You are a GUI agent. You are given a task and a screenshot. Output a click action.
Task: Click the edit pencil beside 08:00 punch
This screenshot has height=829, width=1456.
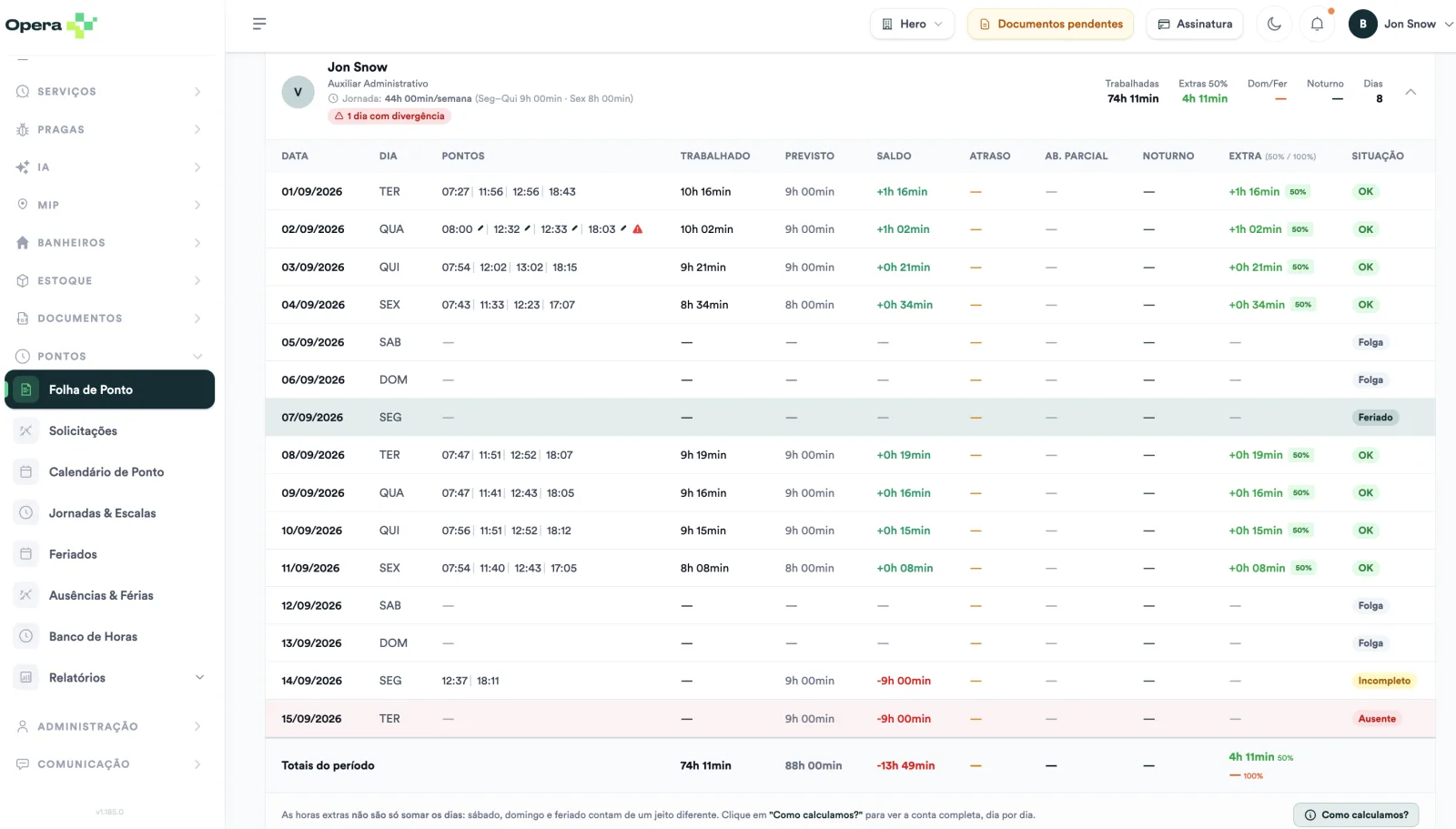(x=480, y=228)
